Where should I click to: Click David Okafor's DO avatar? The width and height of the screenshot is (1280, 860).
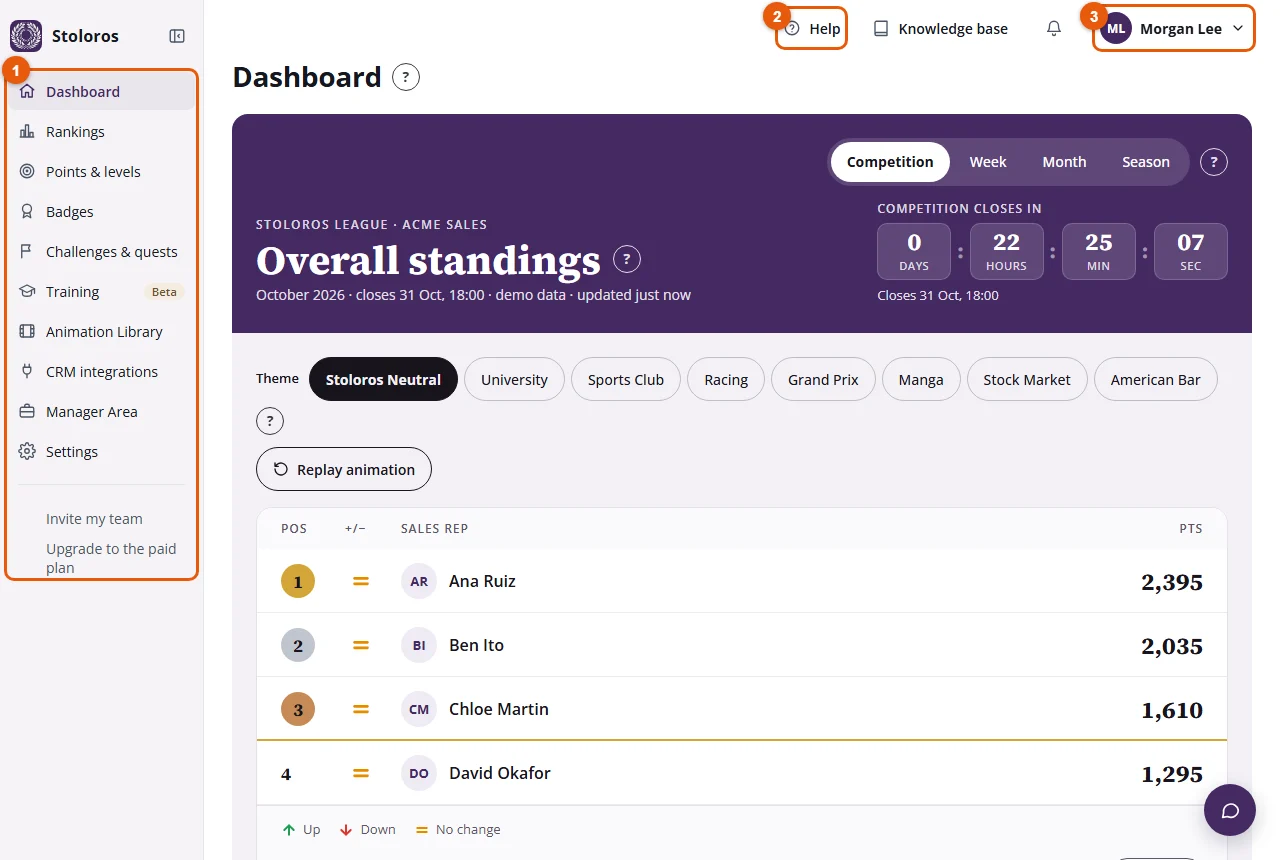click(x=419, y=773)
